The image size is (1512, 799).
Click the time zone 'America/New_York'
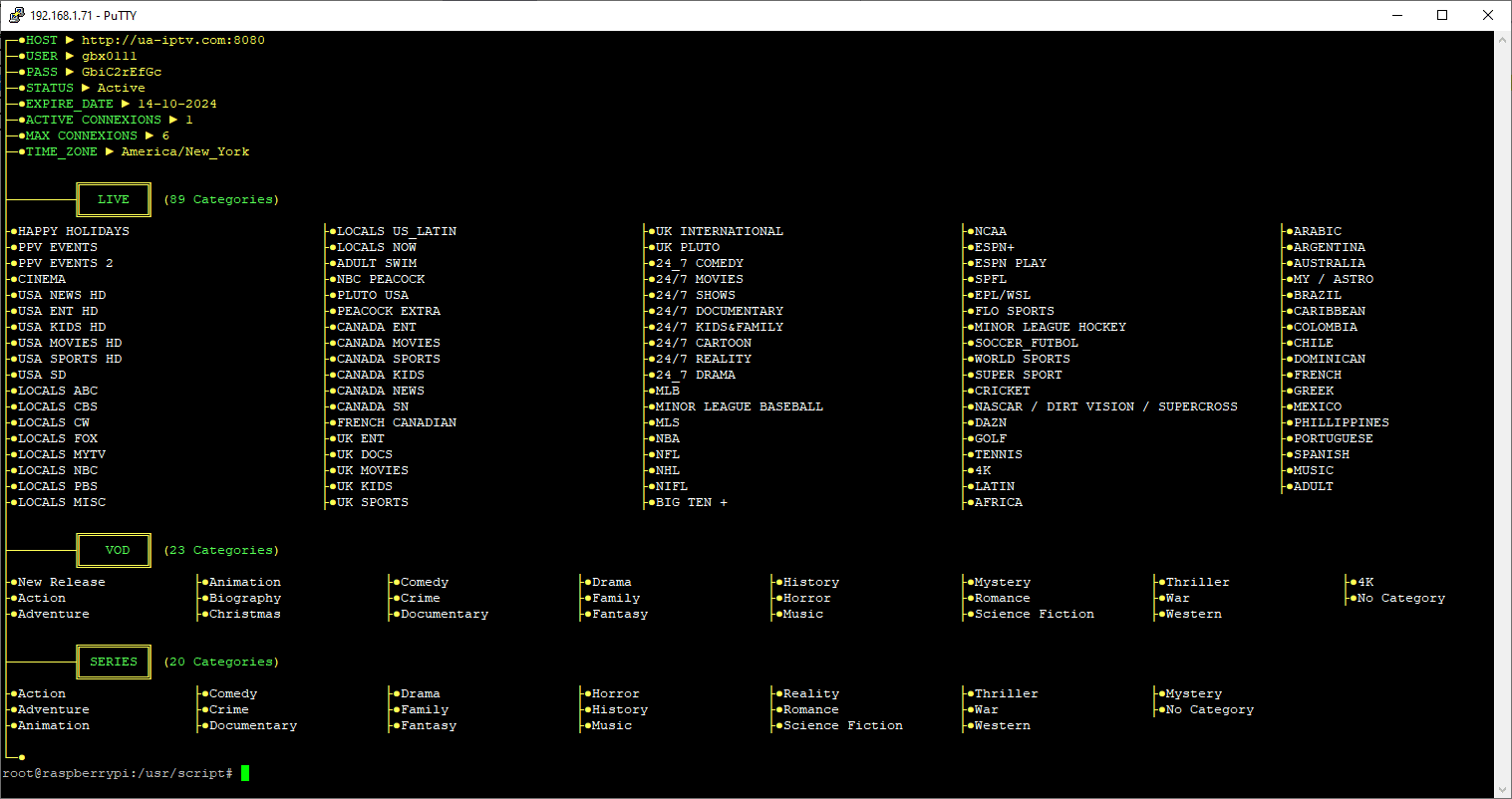tap(185, 151)
